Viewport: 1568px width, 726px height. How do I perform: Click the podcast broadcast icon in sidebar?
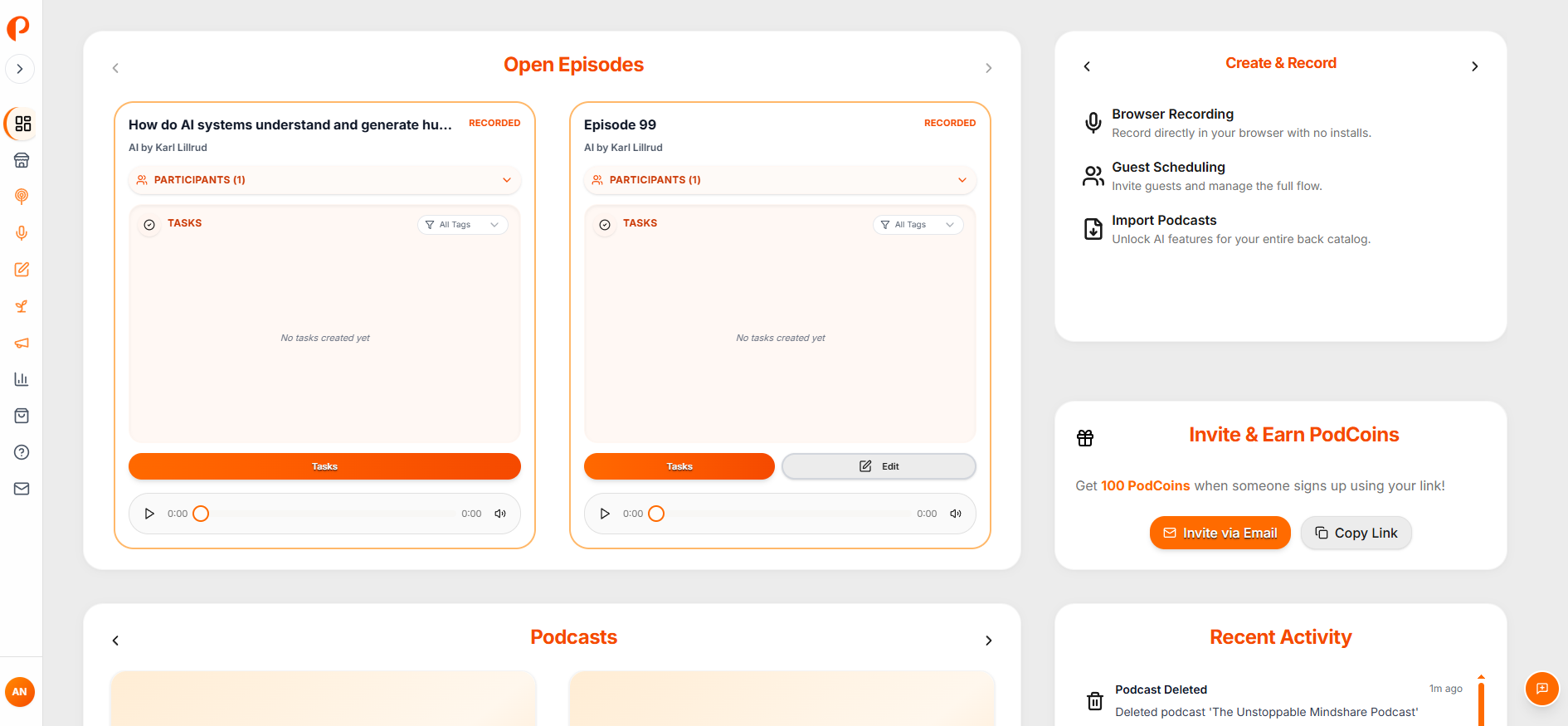click(x=22, y=197)
